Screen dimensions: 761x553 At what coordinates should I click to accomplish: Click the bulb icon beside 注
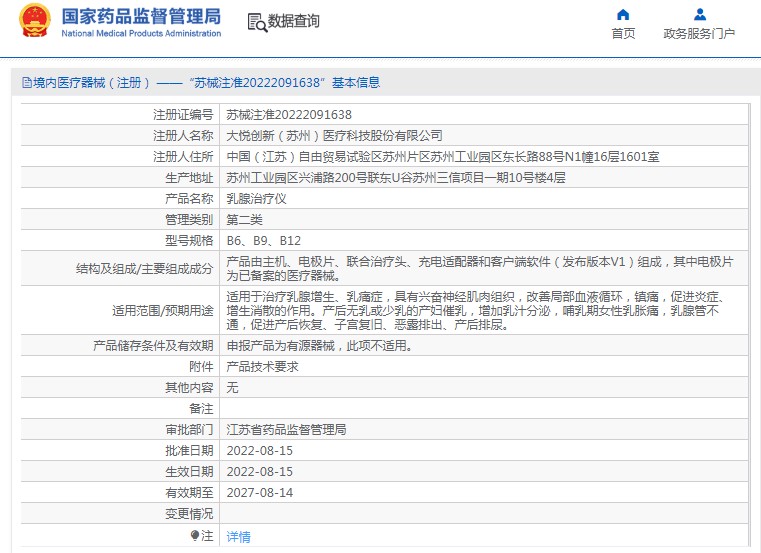pos(195,536)
